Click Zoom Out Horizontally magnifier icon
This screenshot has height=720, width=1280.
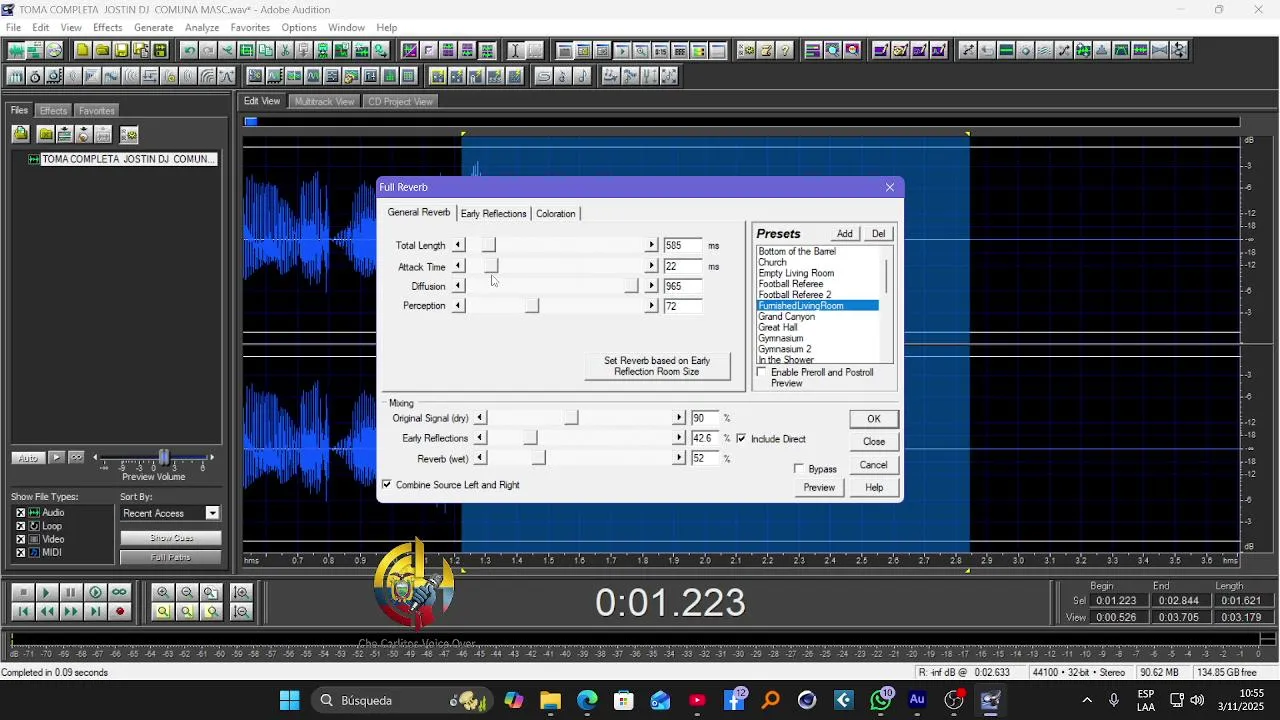[187, 592]
